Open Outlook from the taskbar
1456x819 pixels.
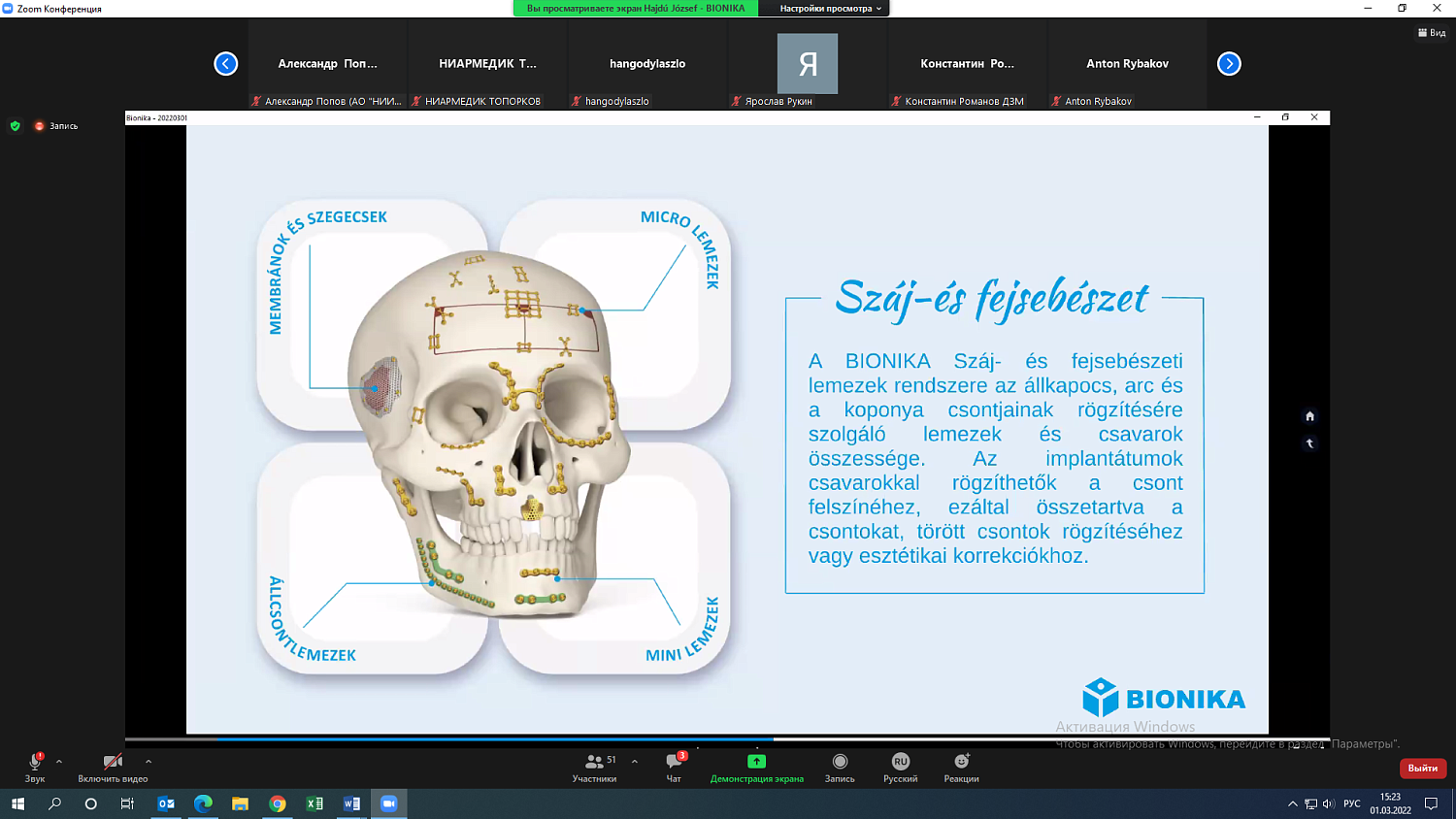166,803
